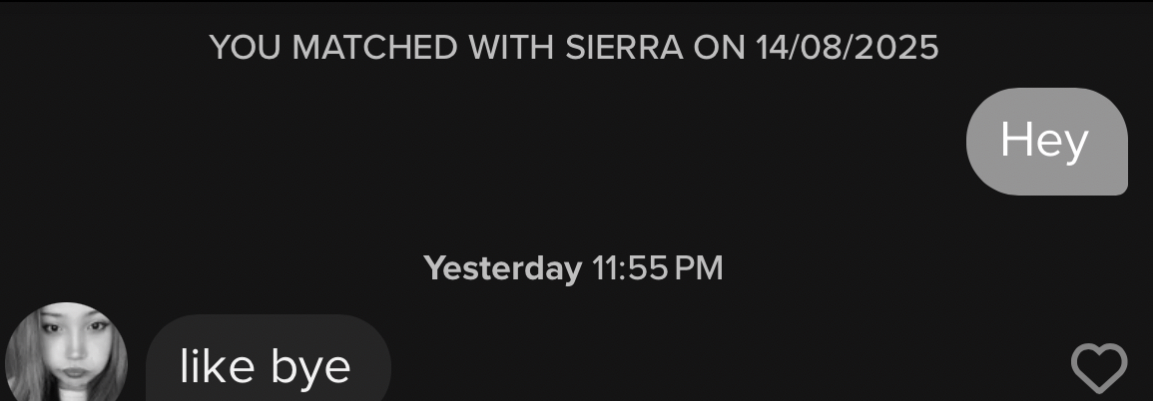Click the name SIERRA in match banner
Image resolution: width=1153 pixels, height=401 pixels.
click(625, 48)
